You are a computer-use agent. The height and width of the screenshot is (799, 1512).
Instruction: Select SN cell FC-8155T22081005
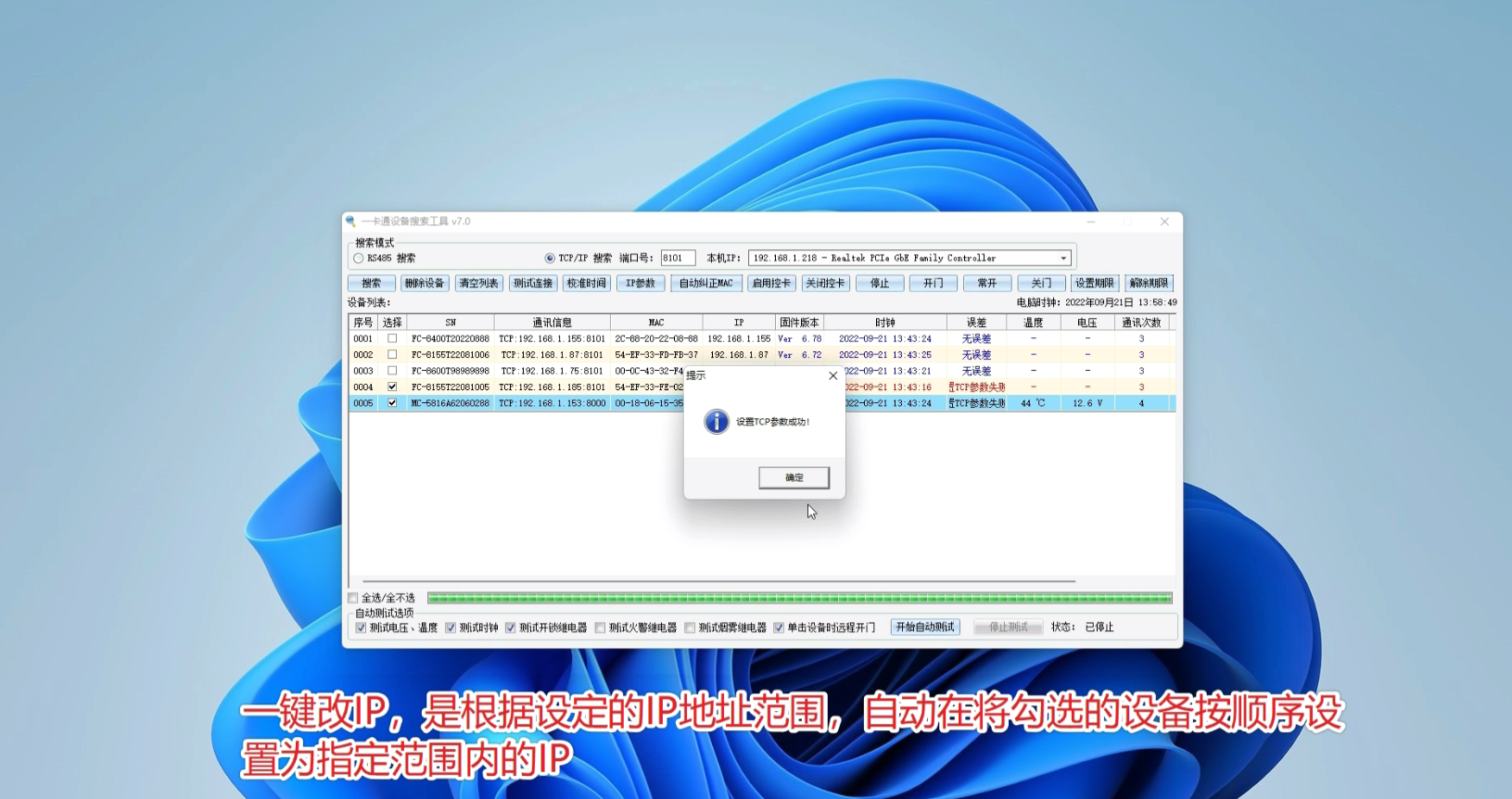451,387
